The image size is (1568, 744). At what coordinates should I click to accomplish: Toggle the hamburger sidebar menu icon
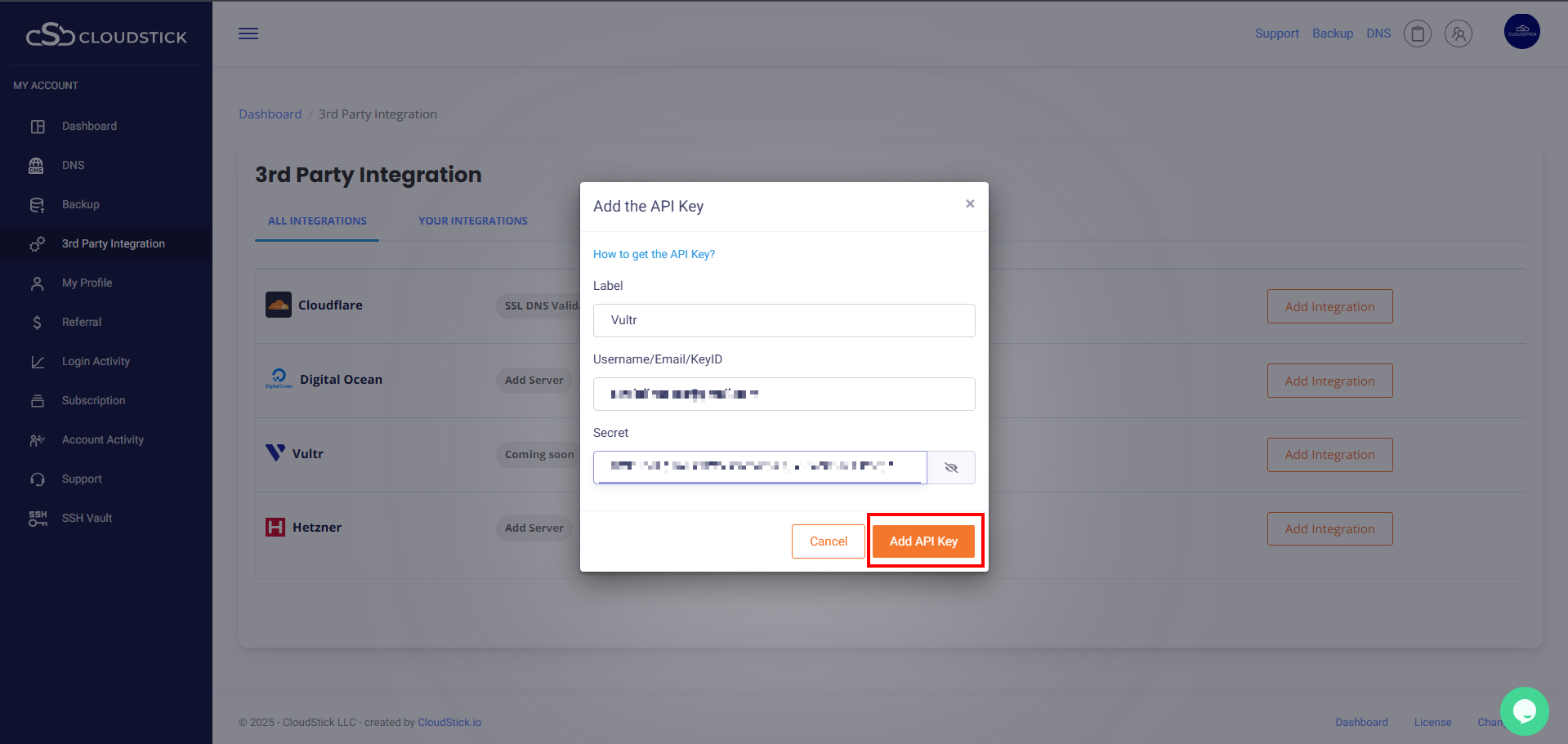(248, 33)
